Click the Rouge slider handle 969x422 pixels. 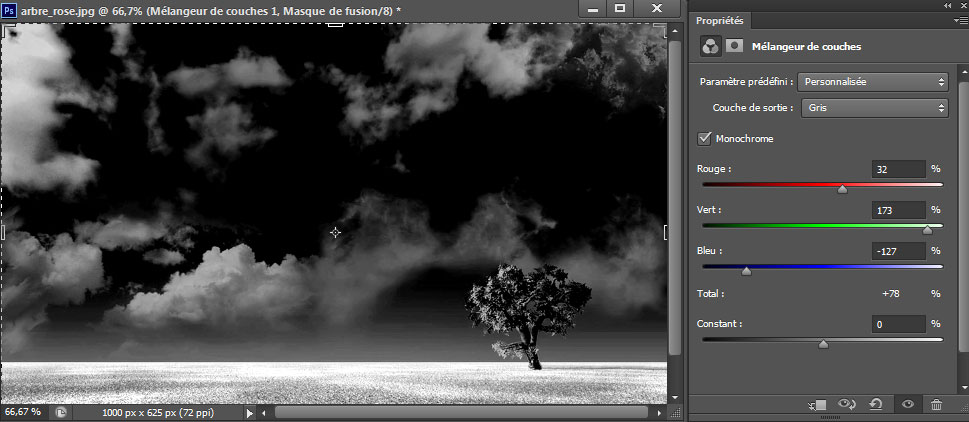[842, 188]
